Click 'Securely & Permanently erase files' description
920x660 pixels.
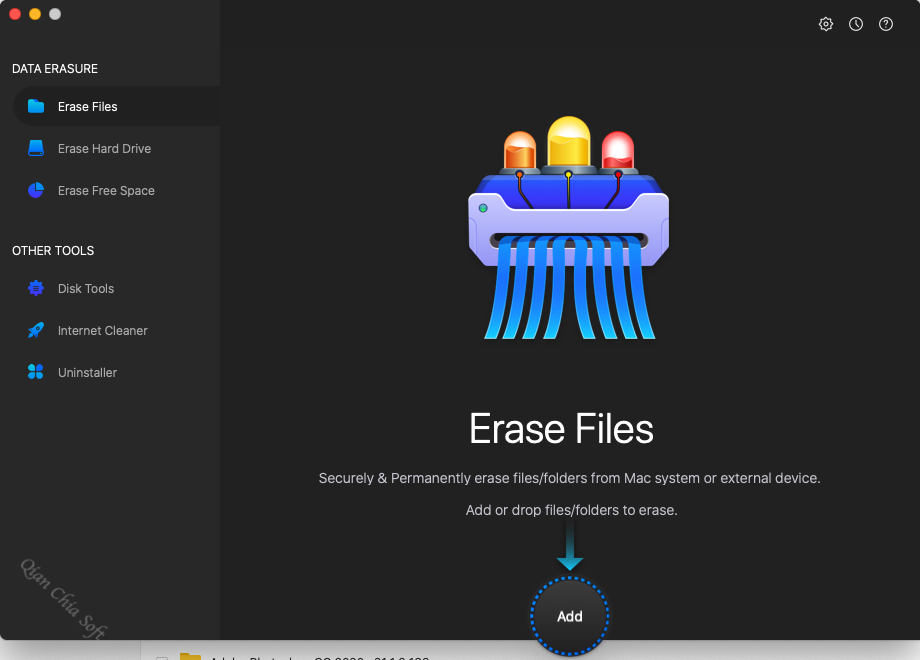pyautogui.click(x=569, y=478)
